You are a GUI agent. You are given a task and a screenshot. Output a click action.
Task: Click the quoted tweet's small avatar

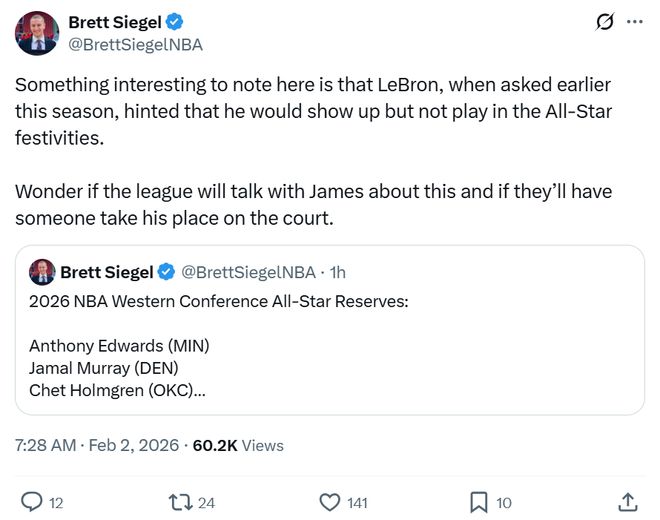click(42, 272)
